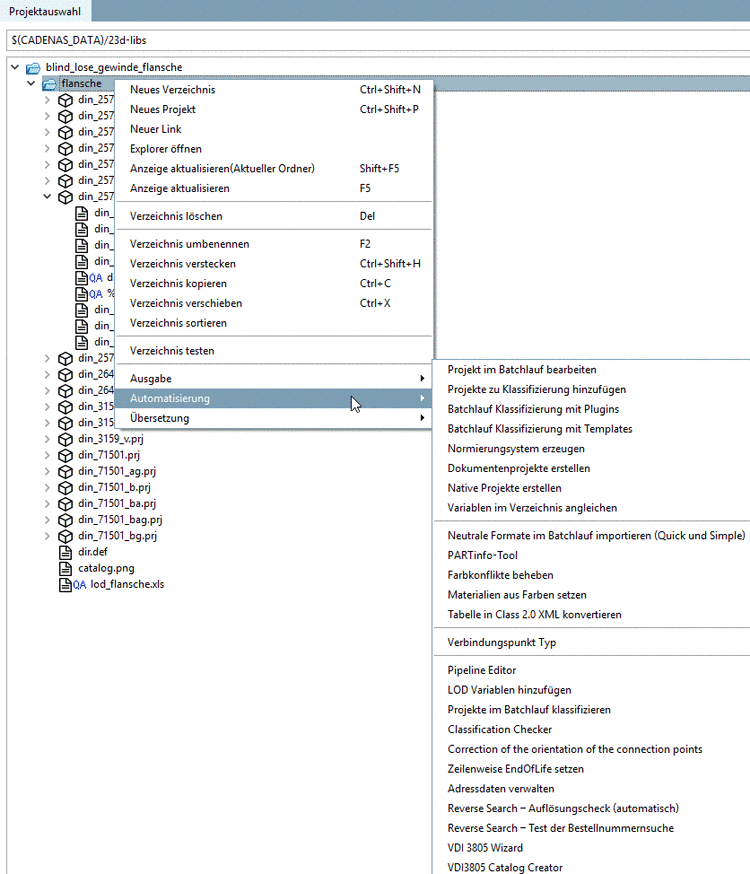Screen dimensions: 750x874
Task: Switch to the Projektauswahl tab
Action: 45,11
